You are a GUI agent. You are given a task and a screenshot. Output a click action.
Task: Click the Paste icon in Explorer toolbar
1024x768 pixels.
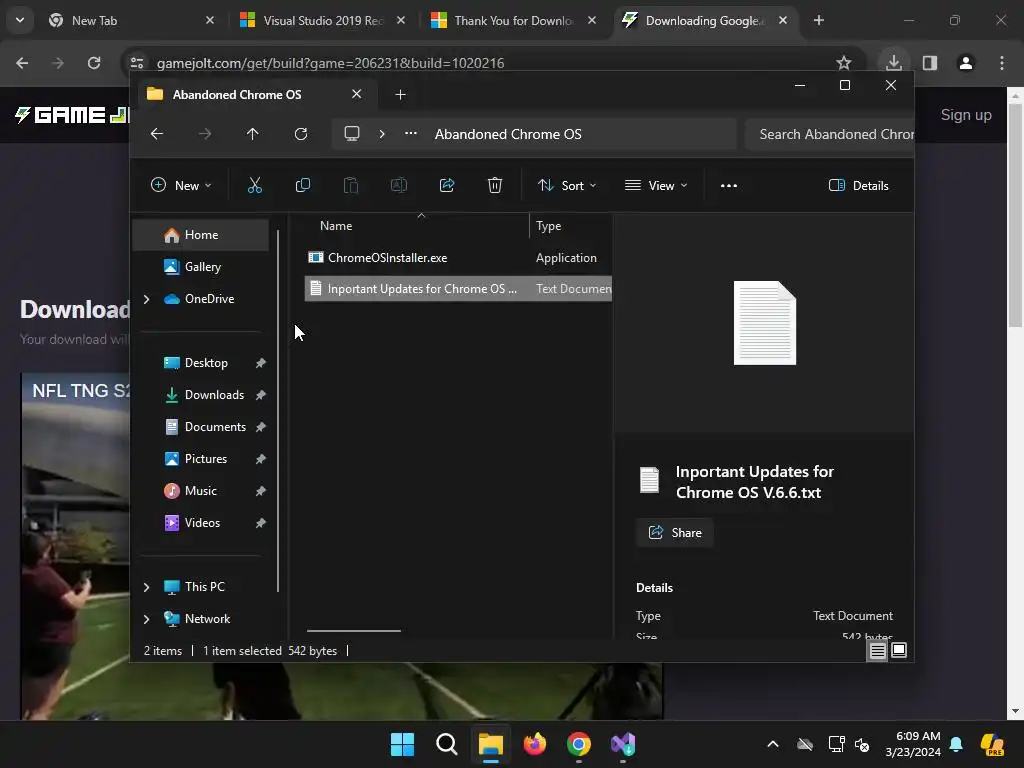coord(351,185)
